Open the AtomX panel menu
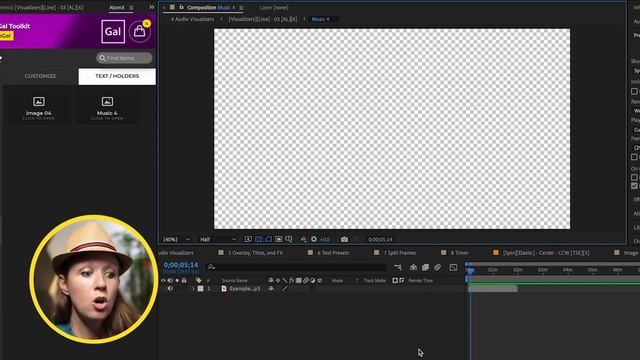 pos(131,8)
